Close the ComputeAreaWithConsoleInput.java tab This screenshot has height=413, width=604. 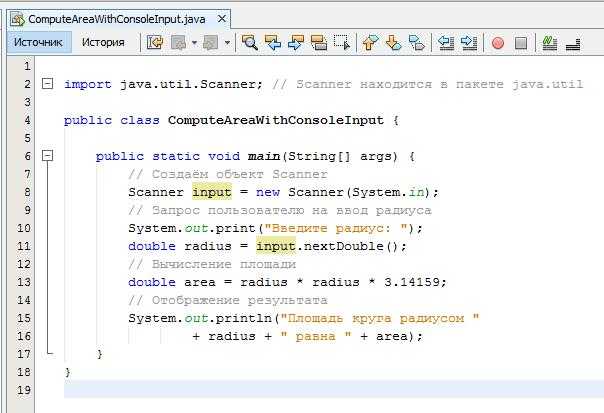point(221,18)
